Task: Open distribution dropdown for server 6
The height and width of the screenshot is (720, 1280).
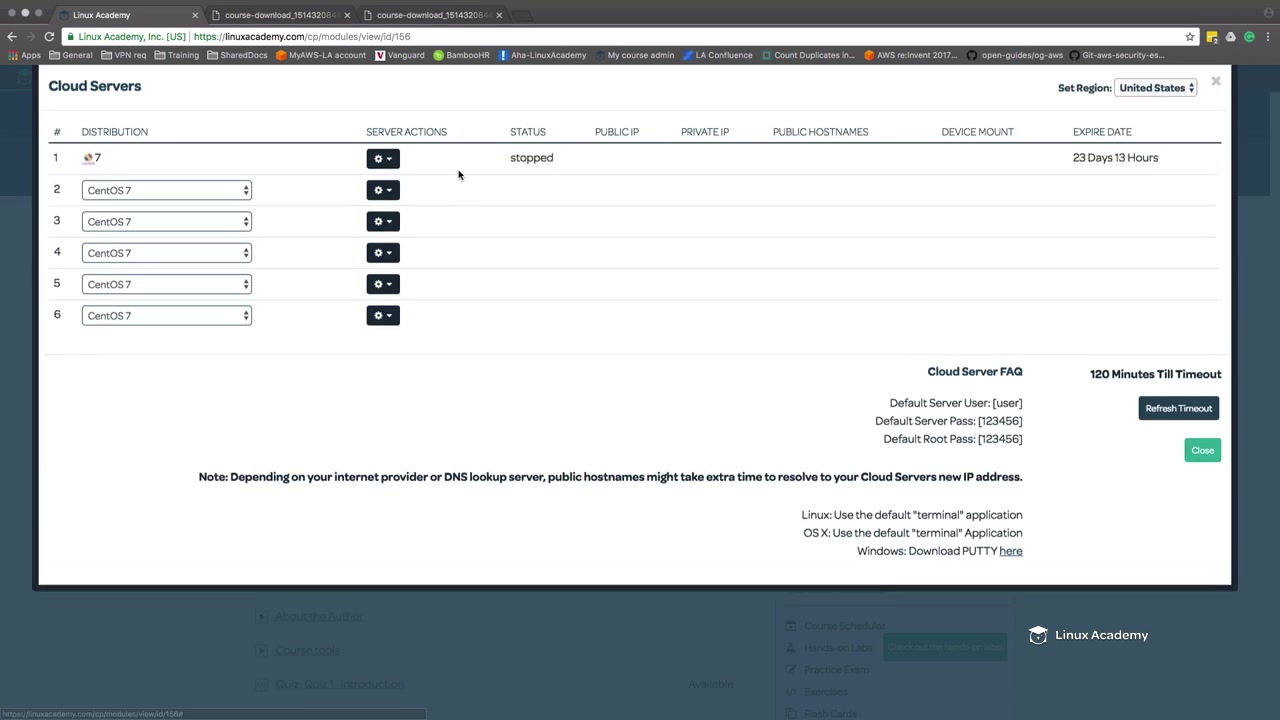Action: 166,316
